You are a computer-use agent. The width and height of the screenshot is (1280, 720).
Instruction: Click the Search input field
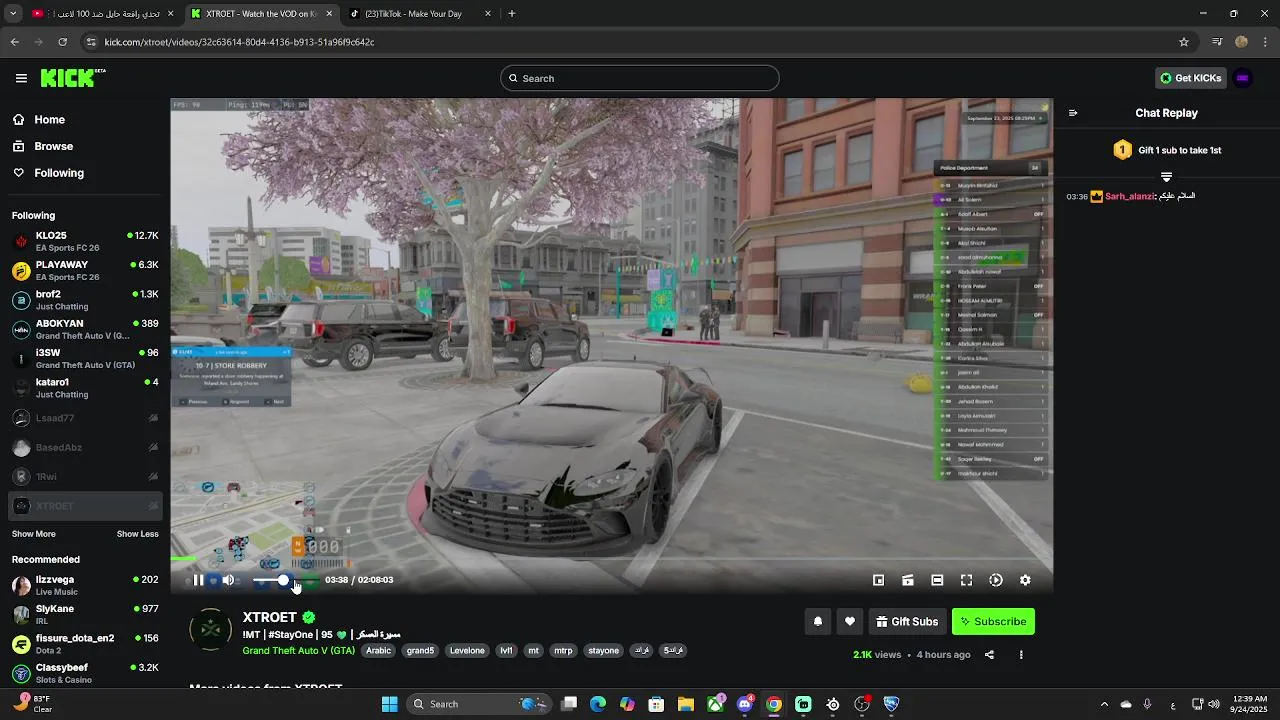click(640, 78)
